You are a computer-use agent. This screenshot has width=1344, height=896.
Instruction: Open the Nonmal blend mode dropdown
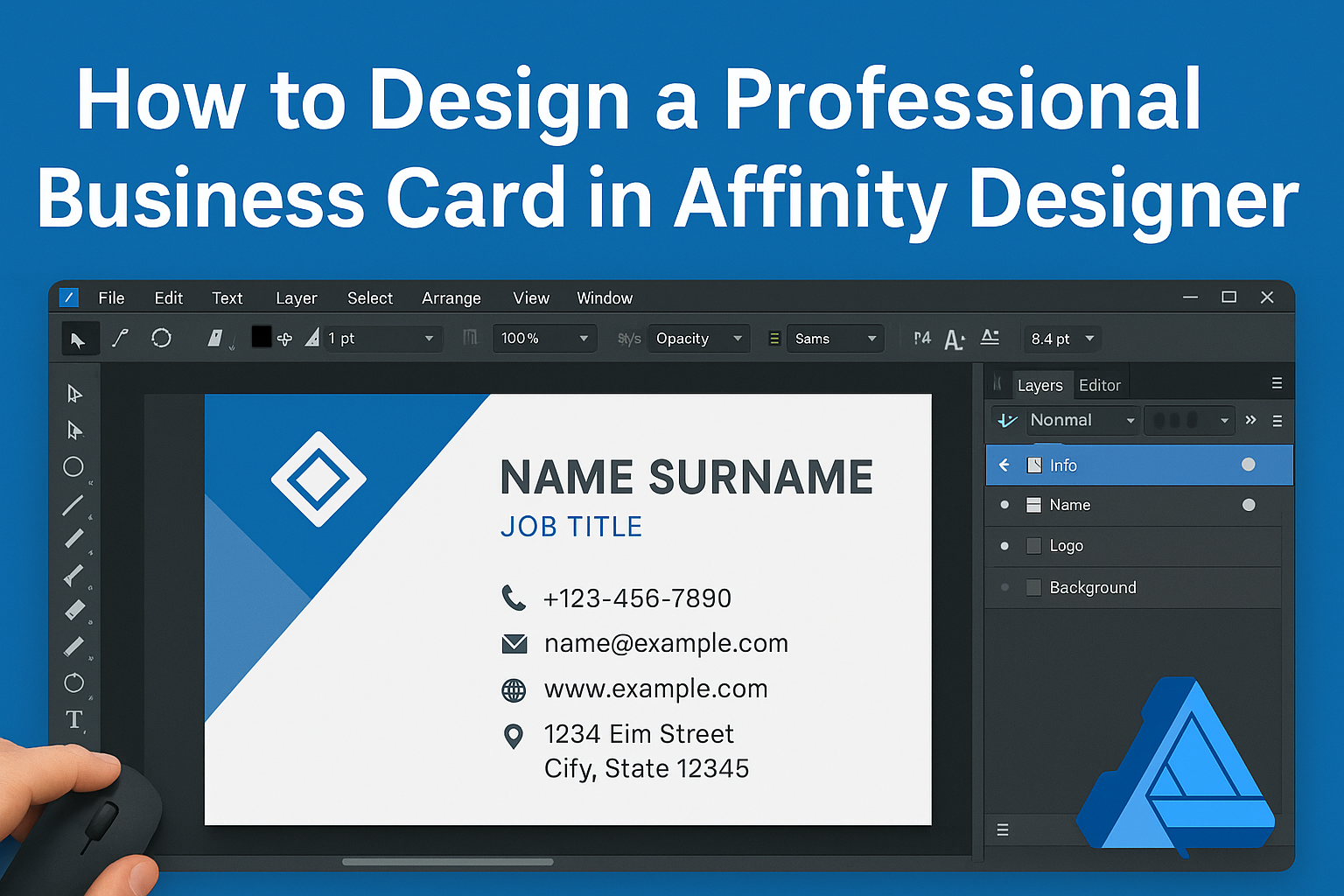[1081, 421]
